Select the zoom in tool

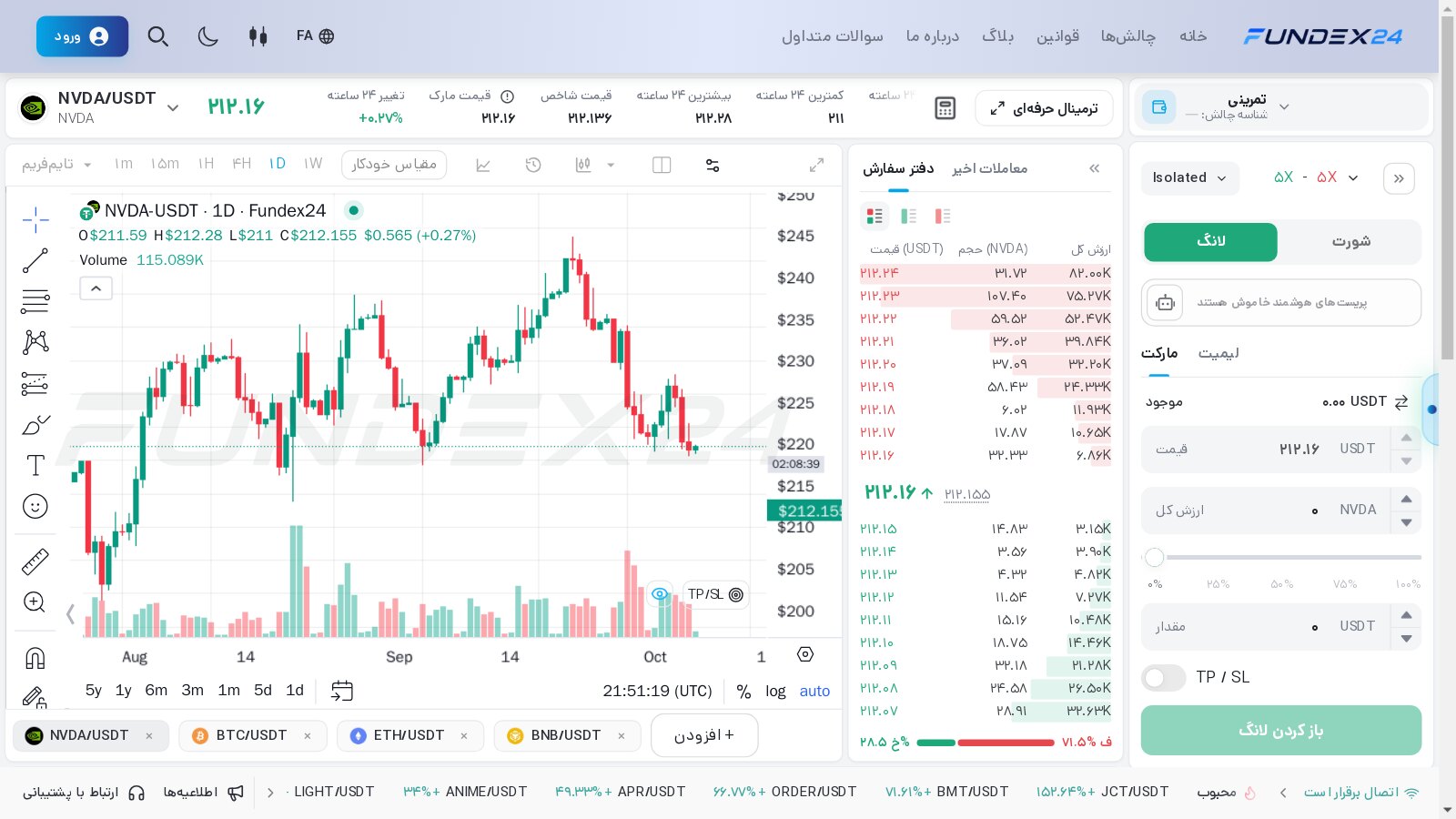pos(35,602)
